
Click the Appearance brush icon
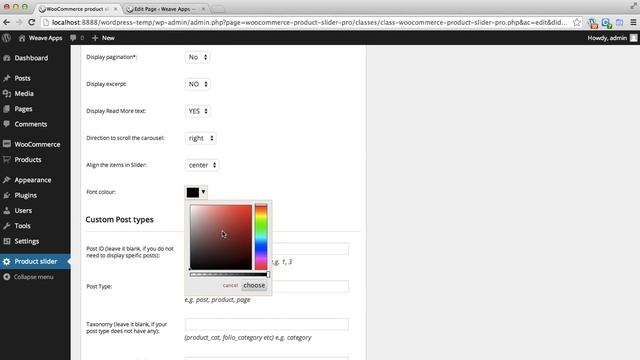pyautogui.click(x=7, y=180)
